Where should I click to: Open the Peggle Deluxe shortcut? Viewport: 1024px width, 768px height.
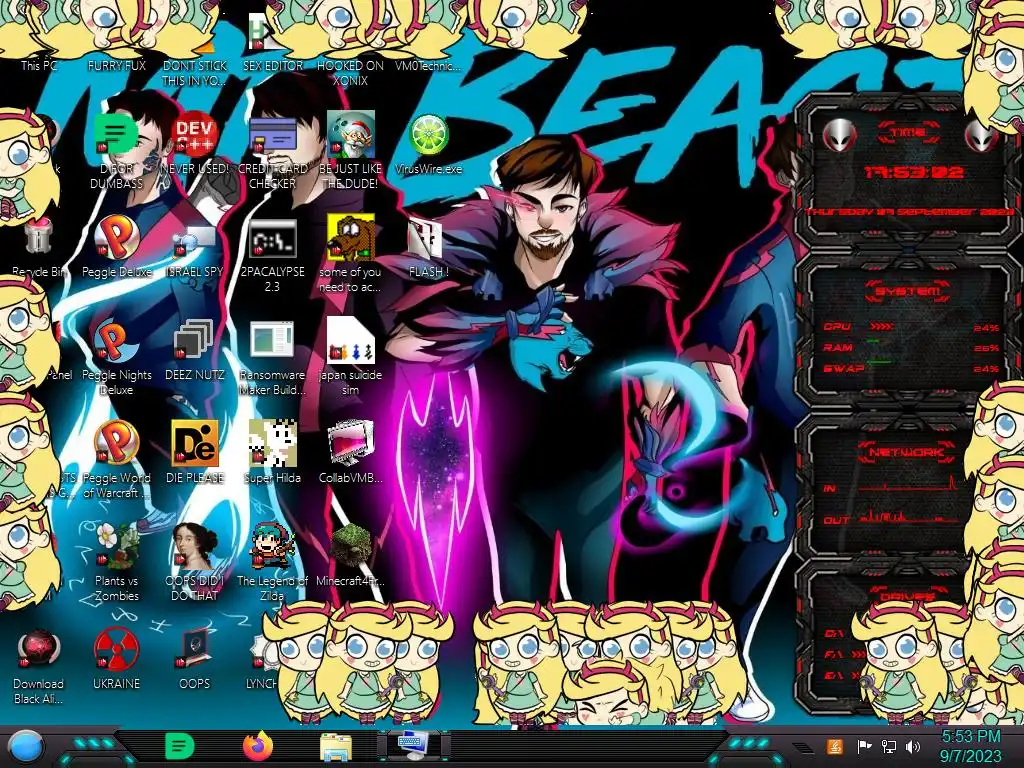coord(116,239)
